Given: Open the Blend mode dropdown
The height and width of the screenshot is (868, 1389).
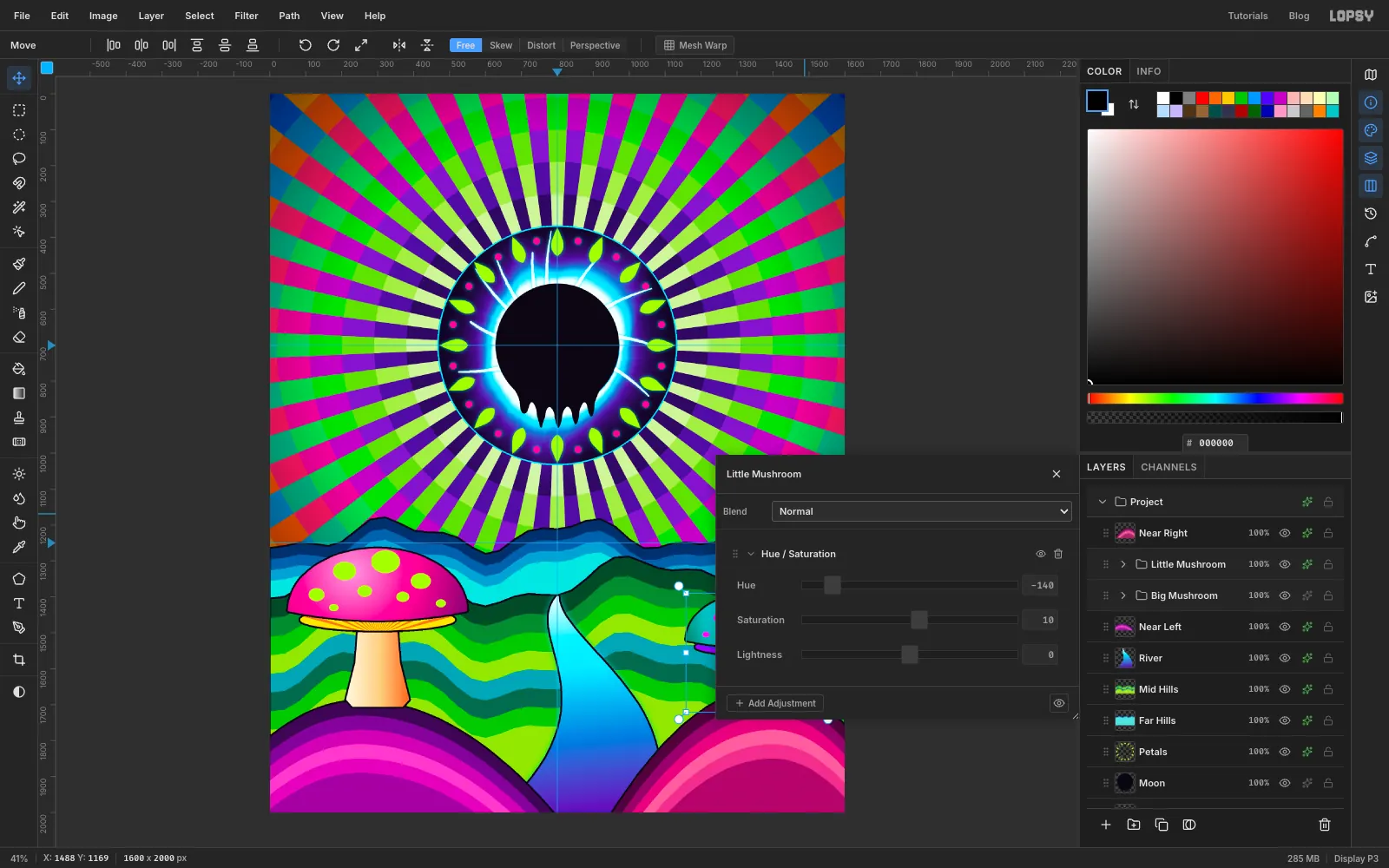Looking at the screenshot, I should pos(922,511).
